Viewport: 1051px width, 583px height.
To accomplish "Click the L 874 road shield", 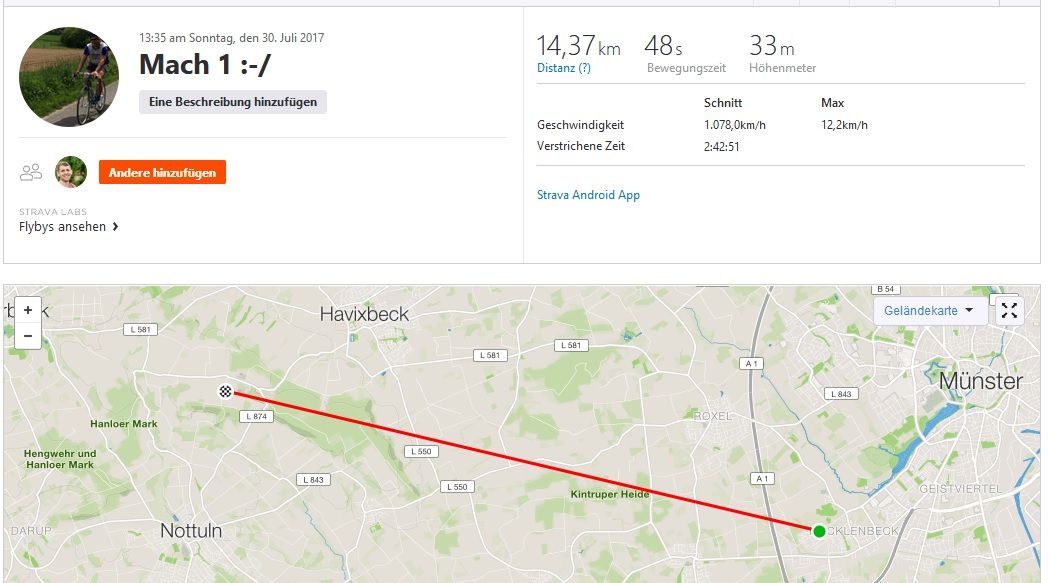I will [x=256, y=416].
